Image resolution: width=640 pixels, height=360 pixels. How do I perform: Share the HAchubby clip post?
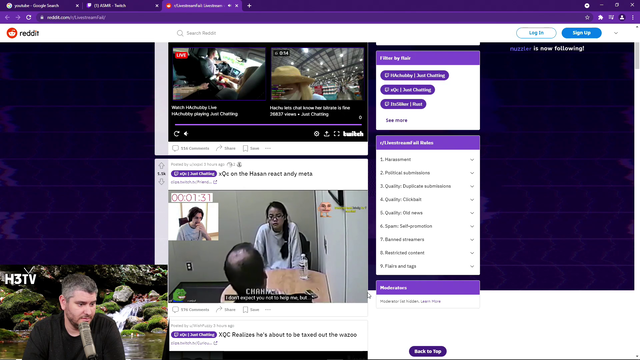(226, 148)
